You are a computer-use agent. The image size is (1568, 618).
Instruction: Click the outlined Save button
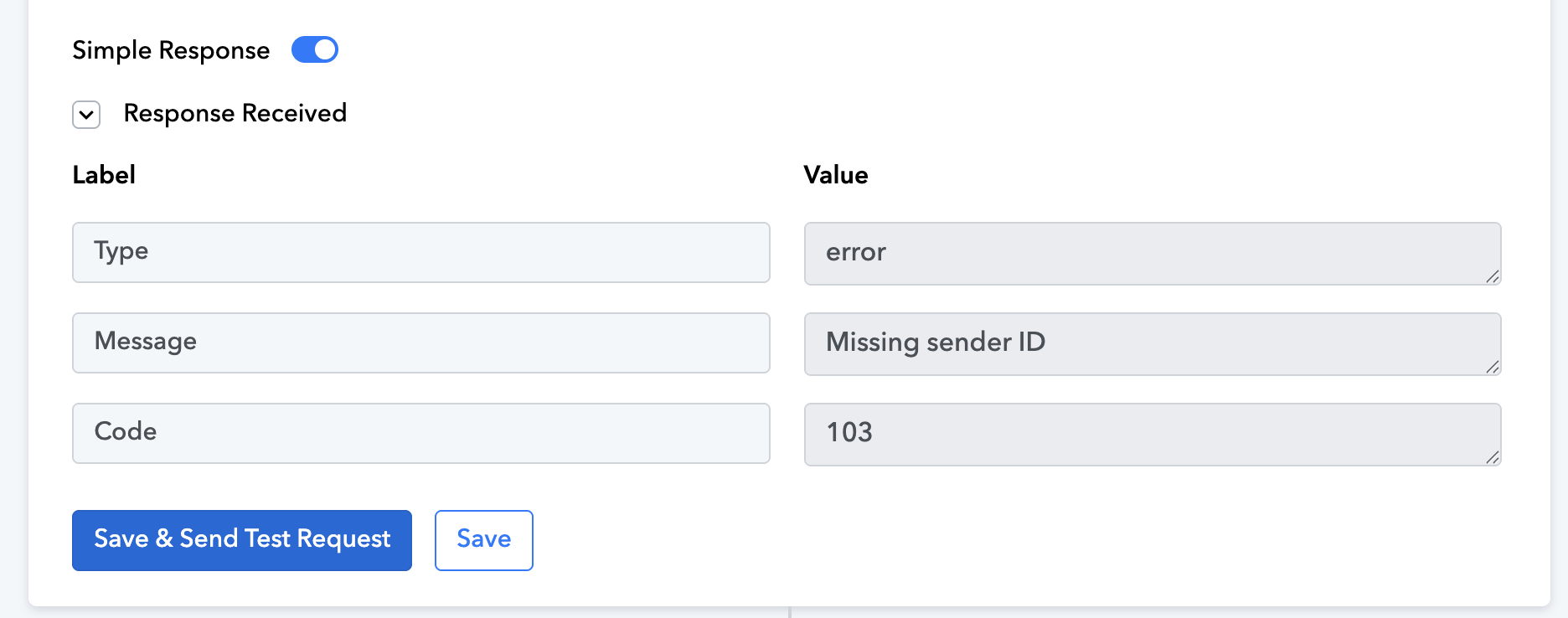483,540
